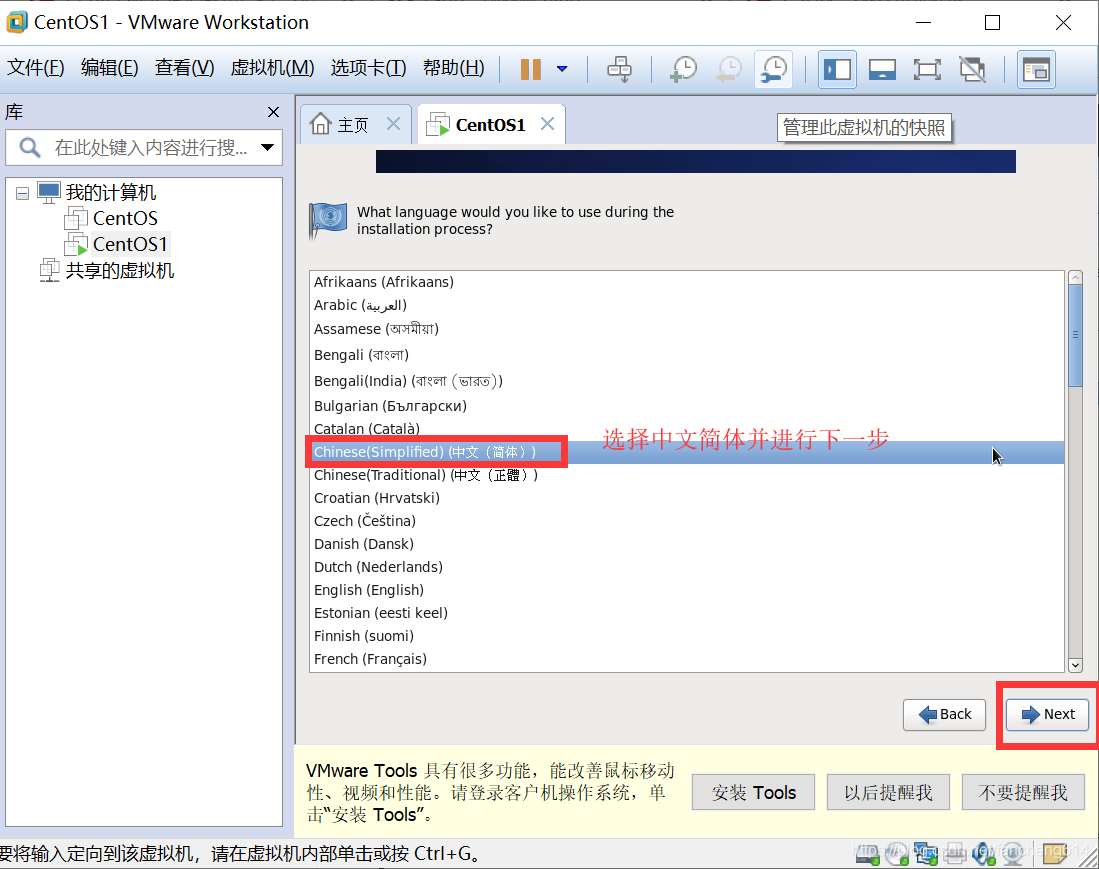Open the snapshot manager icon

[774, 69]
